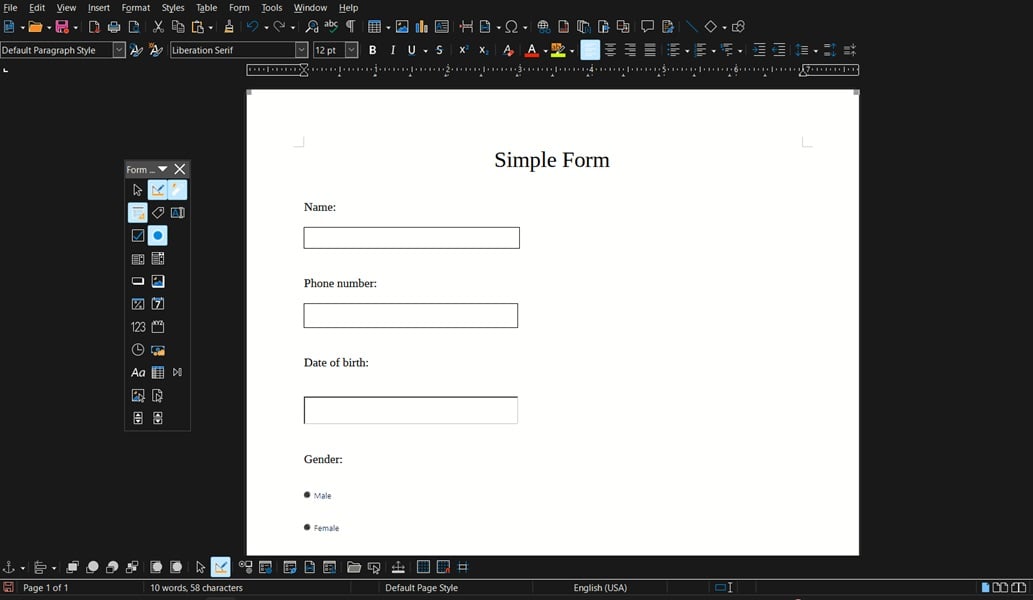Open the Font Size dropdown arrow
The width and height of the screenshot is (1033, 600).
click(x=352, y=50)
